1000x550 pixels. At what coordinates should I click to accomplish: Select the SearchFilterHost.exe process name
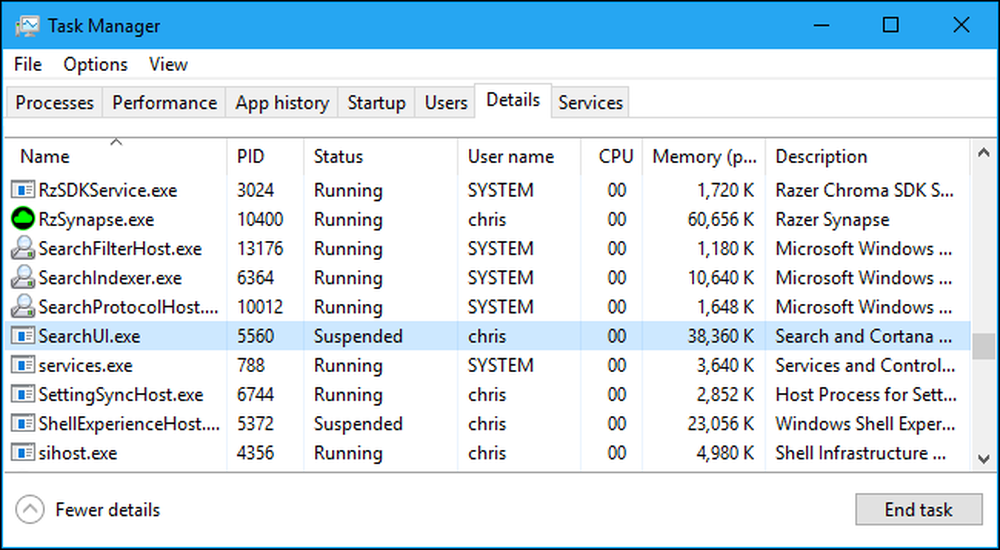[120, 248]
